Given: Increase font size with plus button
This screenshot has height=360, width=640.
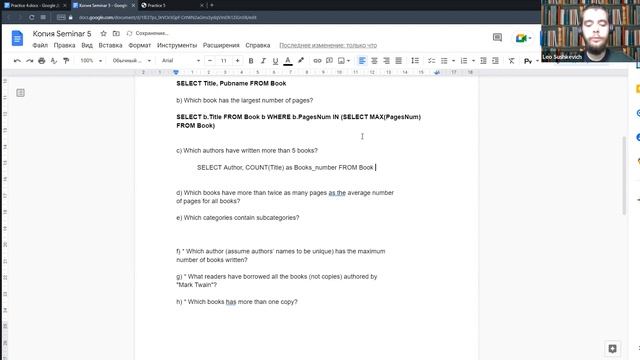Looking at the screenshot, I should pos(237,61).
